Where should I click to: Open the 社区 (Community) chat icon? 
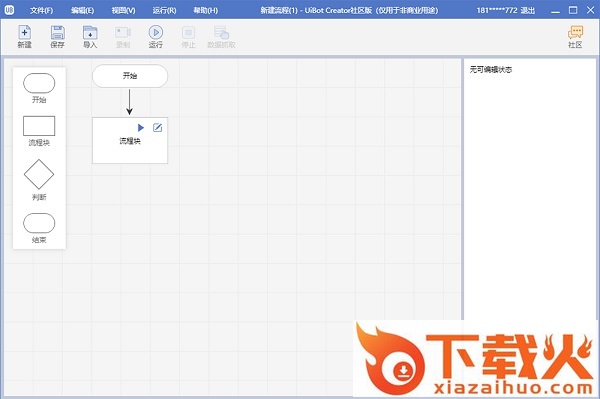point(575,33)
